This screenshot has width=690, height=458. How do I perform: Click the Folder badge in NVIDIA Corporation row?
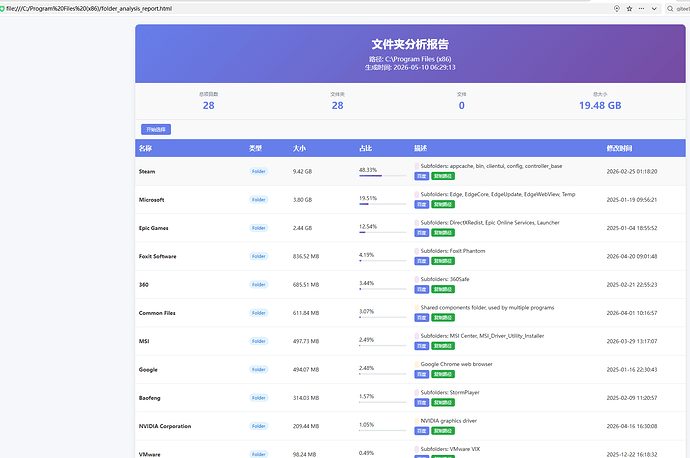pyautogui.click(x=259, y=426)
